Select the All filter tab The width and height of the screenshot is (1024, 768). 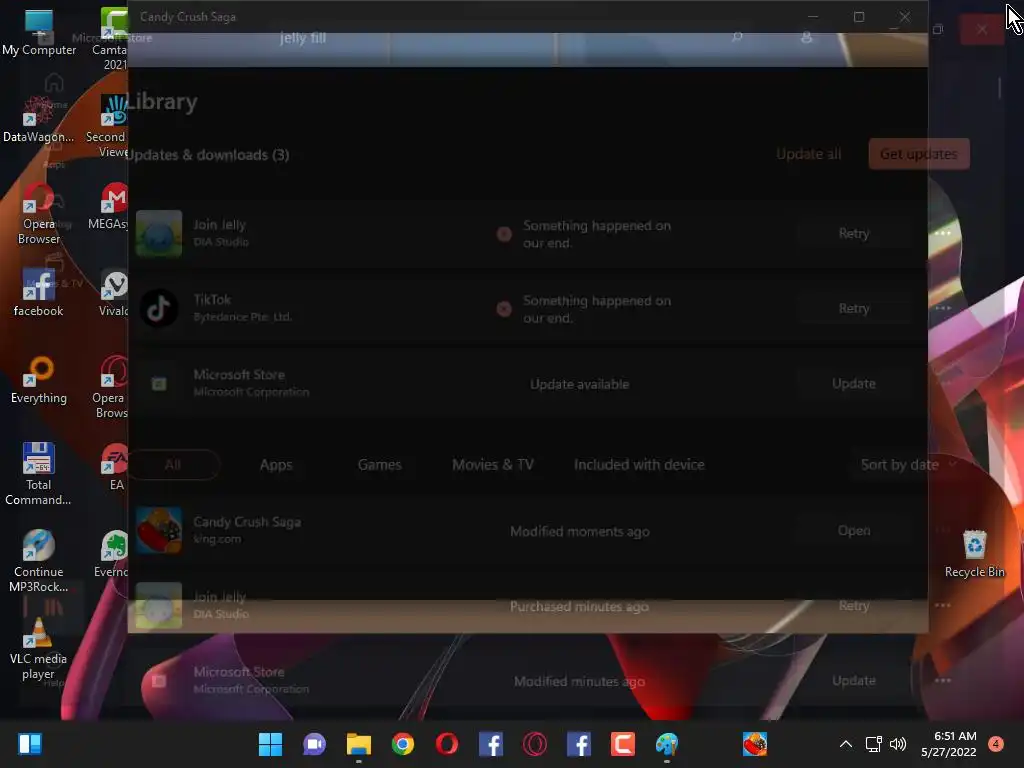(x=173, y=464)
